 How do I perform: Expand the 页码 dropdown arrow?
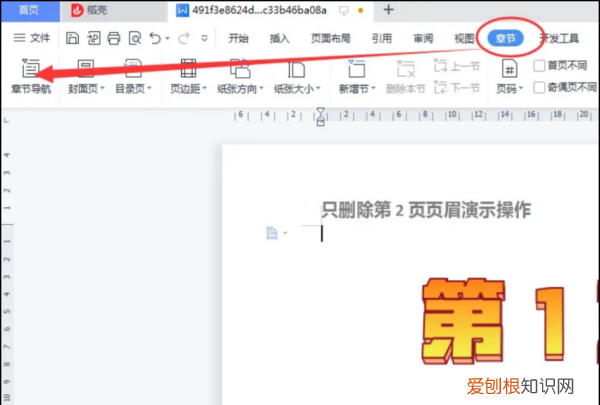521,88
